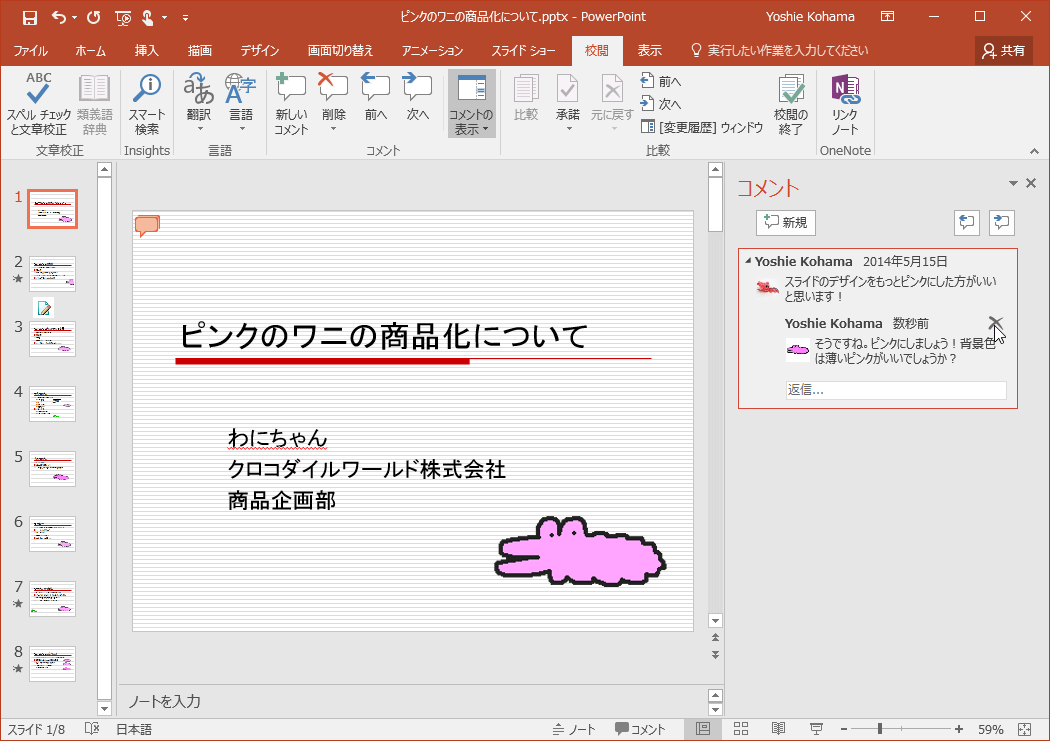Screen dimensions: 1050x741
Task: Delete the reply with X icon
Action: (995, 323)
